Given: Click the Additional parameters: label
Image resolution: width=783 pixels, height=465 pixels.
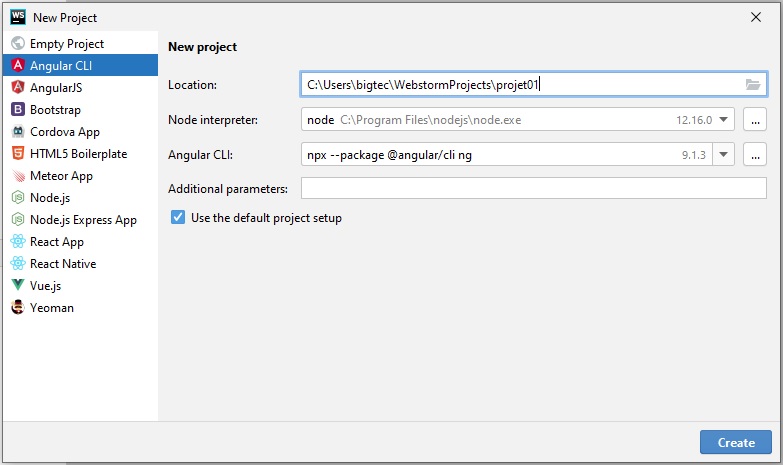Looking at the screenshot, I should point(228,189).
